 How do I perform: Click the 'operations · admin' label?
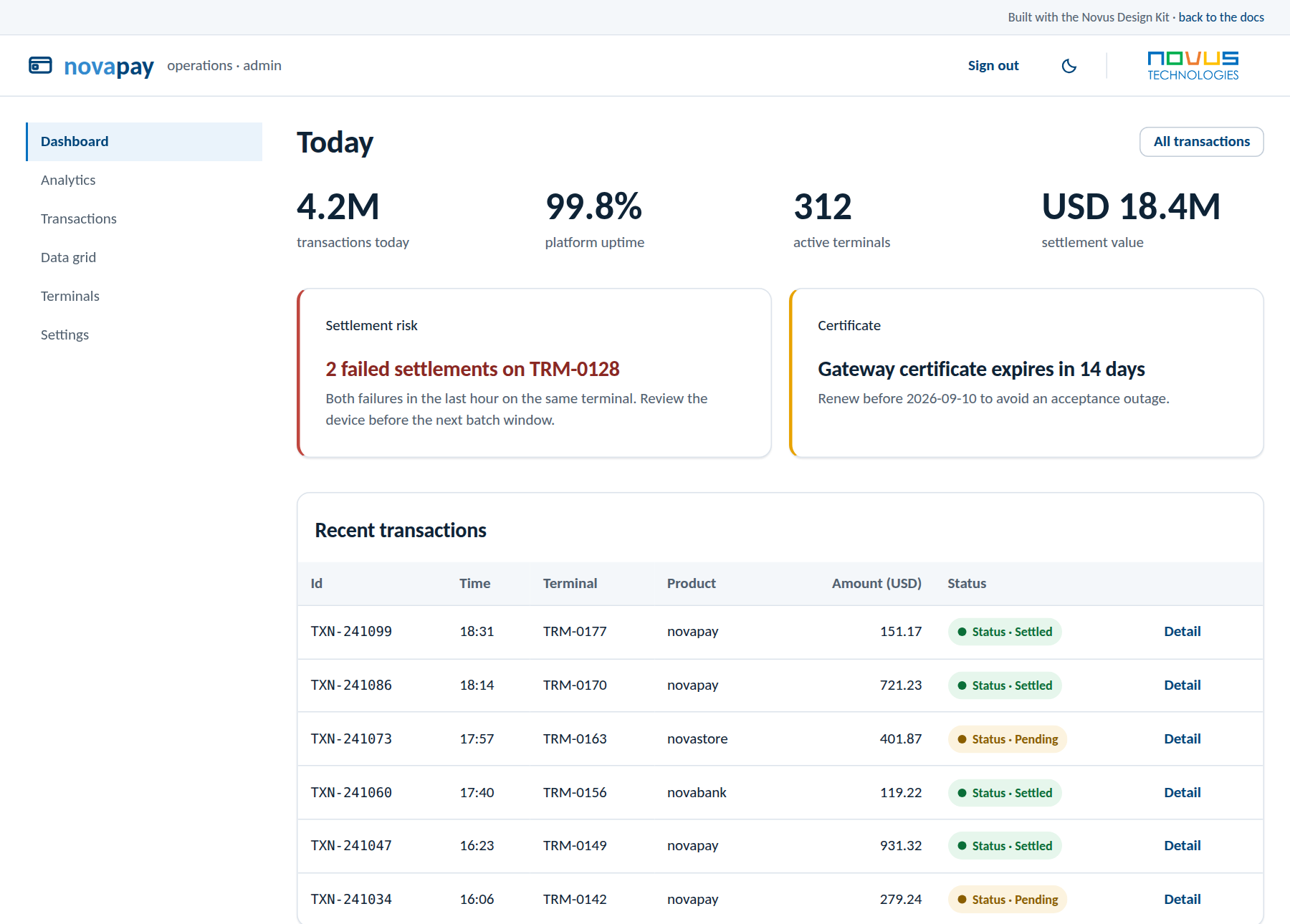tap(224, 66)
